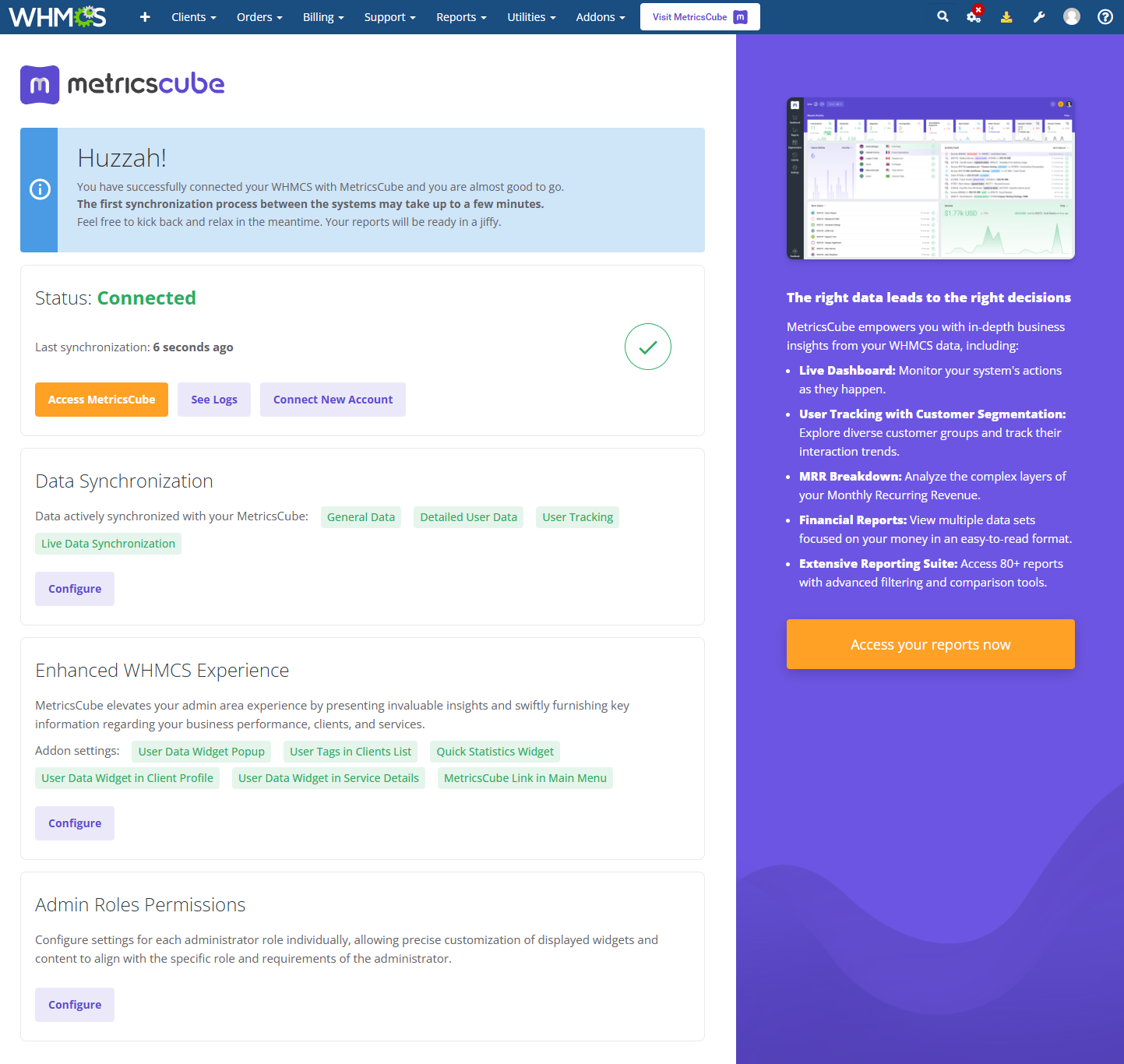Image resolution: width=1124 pixels, height=1064 pixels.
Task: Click the help question mark icon
Action: pos(1105,16)
